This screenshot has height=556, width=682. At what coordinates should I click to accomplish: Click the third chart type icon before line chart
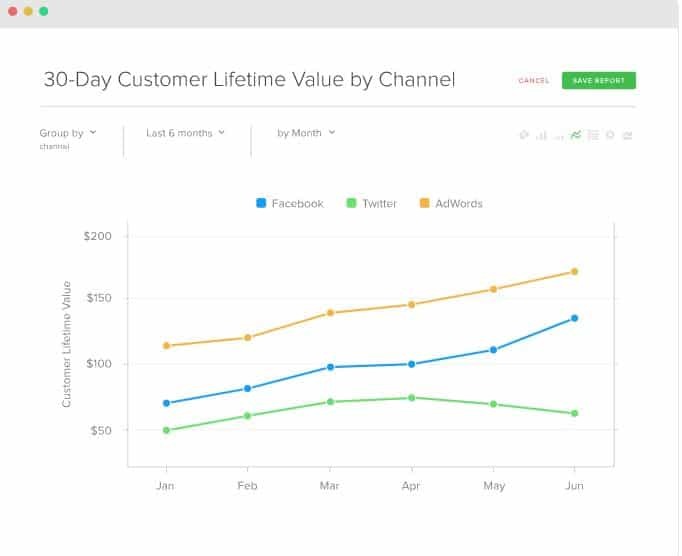(x=559, y=135)
